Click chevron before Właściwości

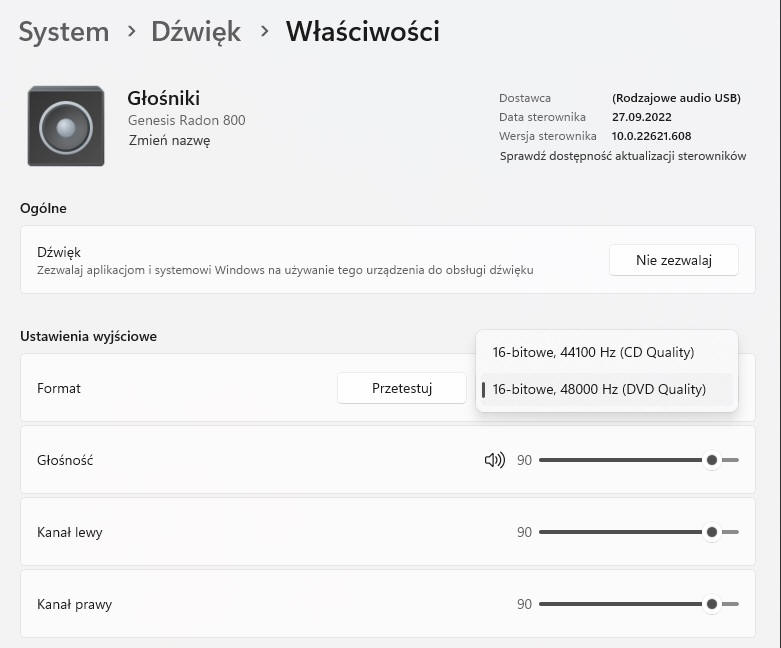(264, 31)
